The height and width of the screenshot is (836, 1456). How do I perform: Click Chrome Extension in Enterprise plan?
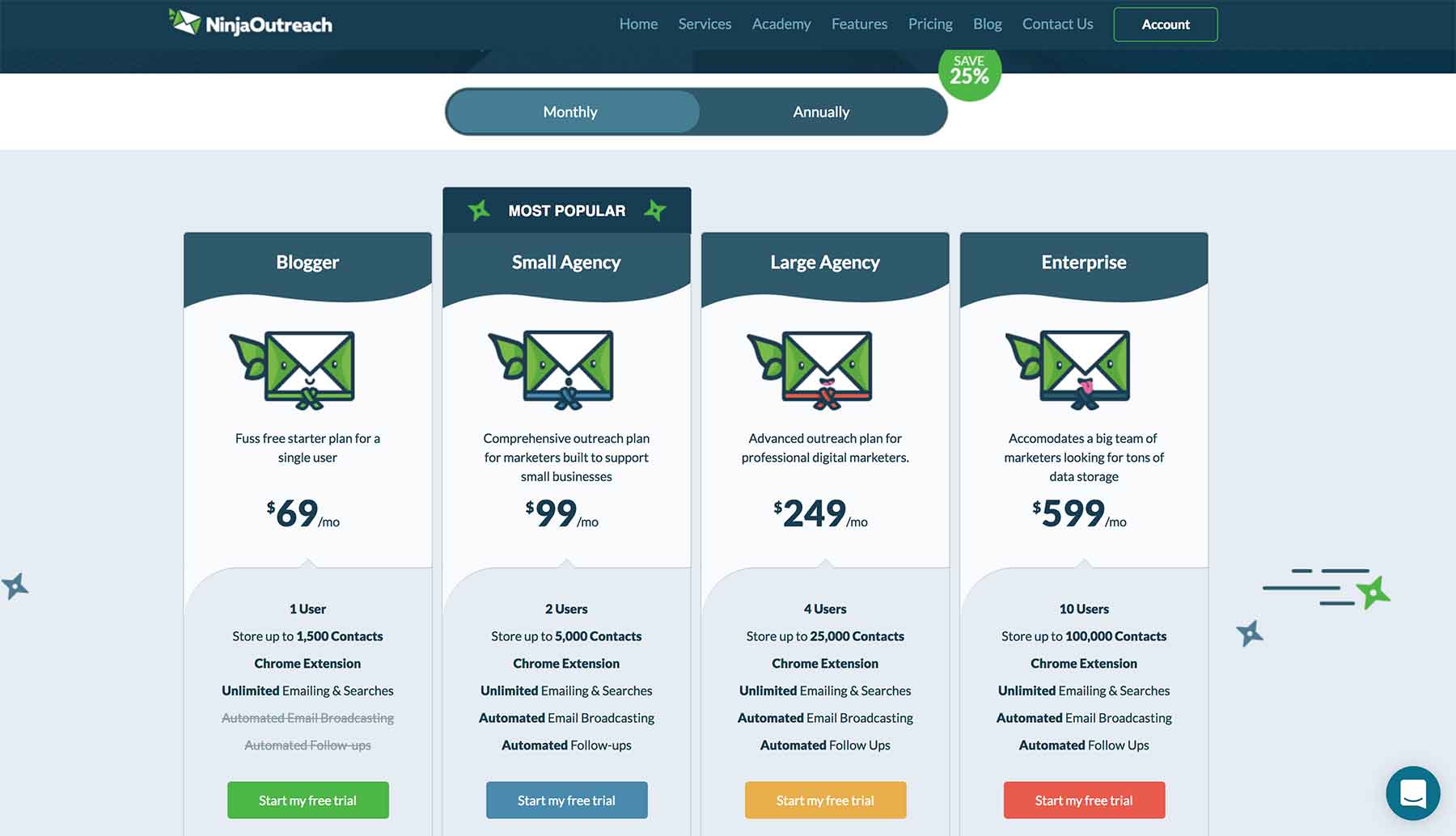[1084, 663]
